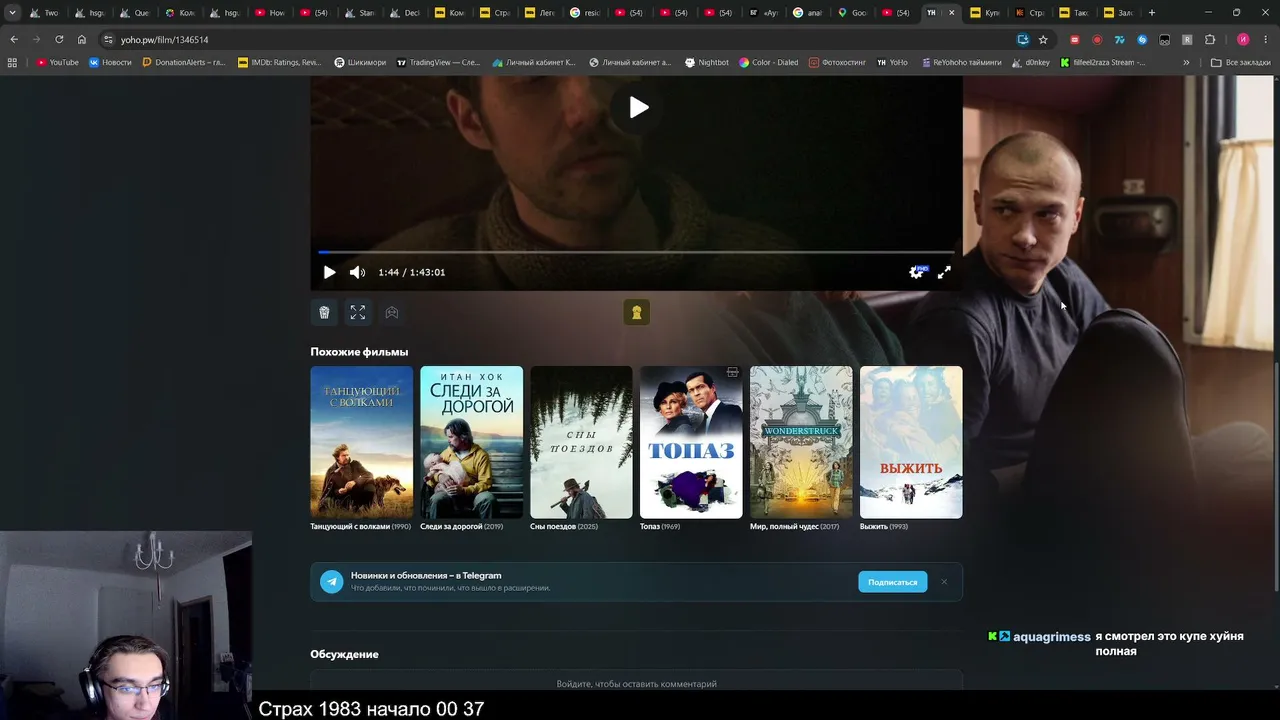
Task: Open the tab search dropdown arrow
Action: tap(12, 13)
